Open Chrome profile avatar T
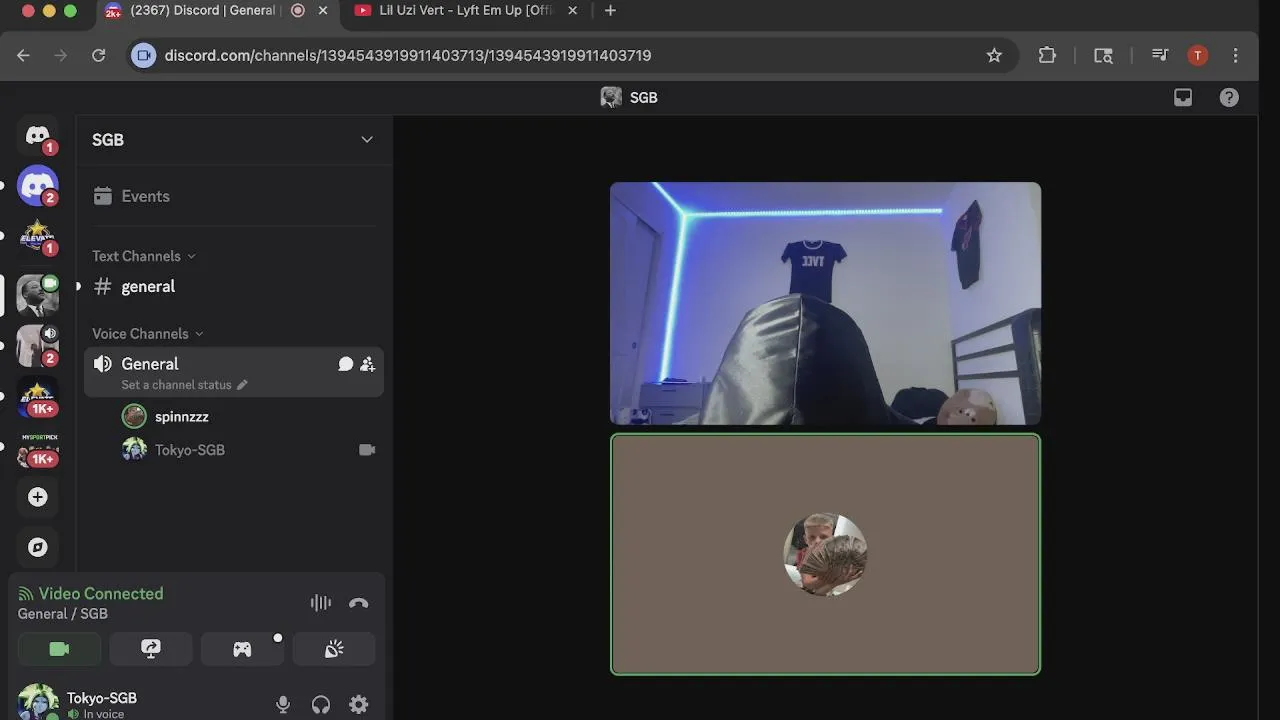This screenshot has height=720, width=1280. point(1197,56)
